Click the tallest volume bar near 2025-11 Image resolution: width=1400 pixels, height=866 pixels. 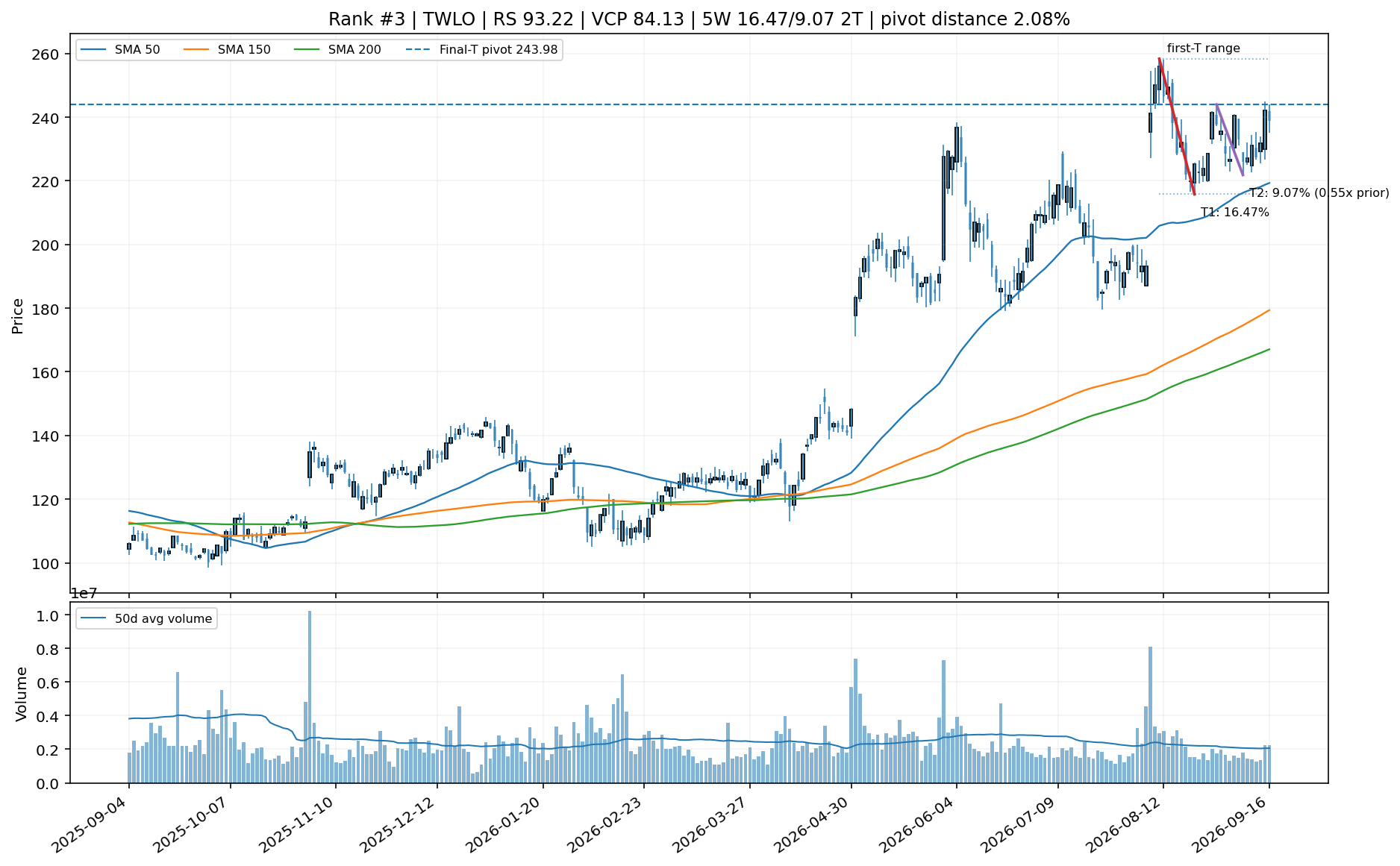[310, 697]
